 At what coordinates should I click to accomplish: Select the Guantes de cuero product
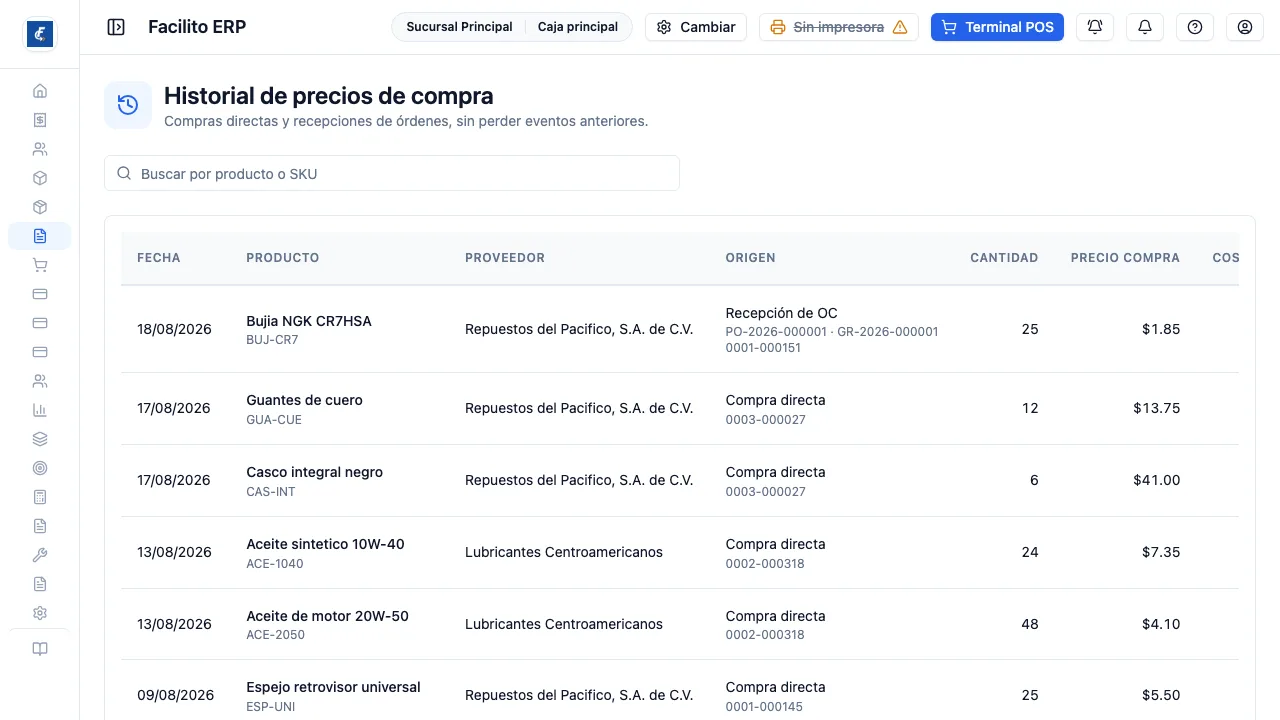click(x=305, y=400)
